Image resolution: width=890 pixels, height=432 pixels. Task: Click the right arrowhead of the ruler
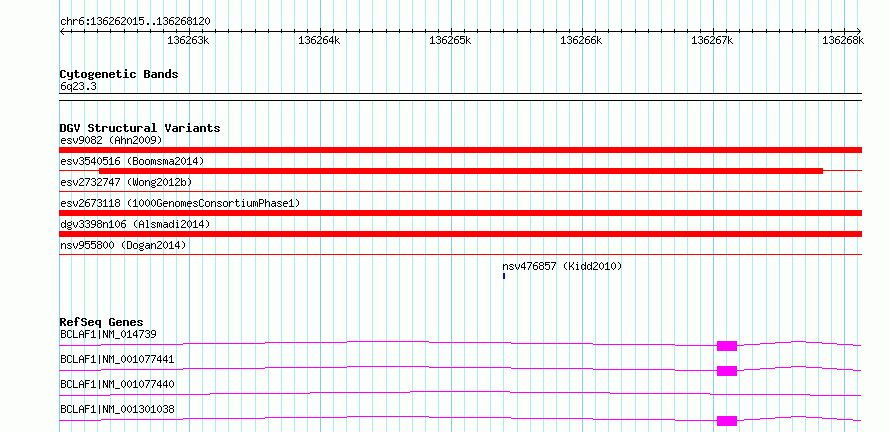click(x=859, y=31)
